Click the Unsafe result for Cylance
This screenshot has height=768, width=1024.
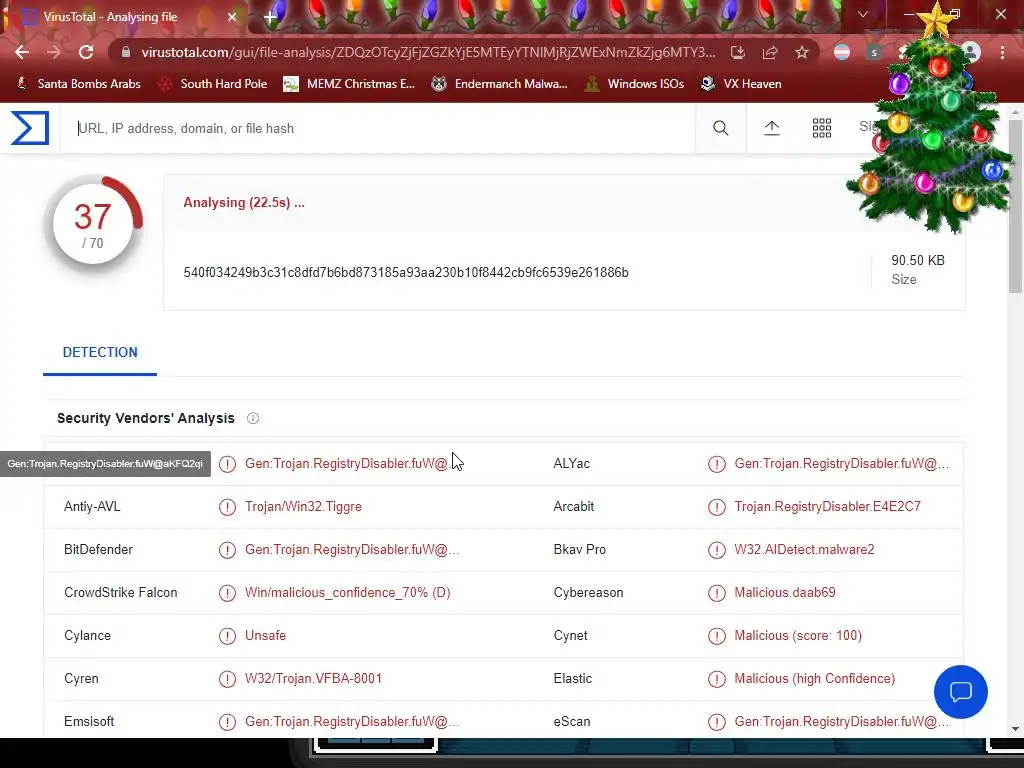[x=265, y=636]
